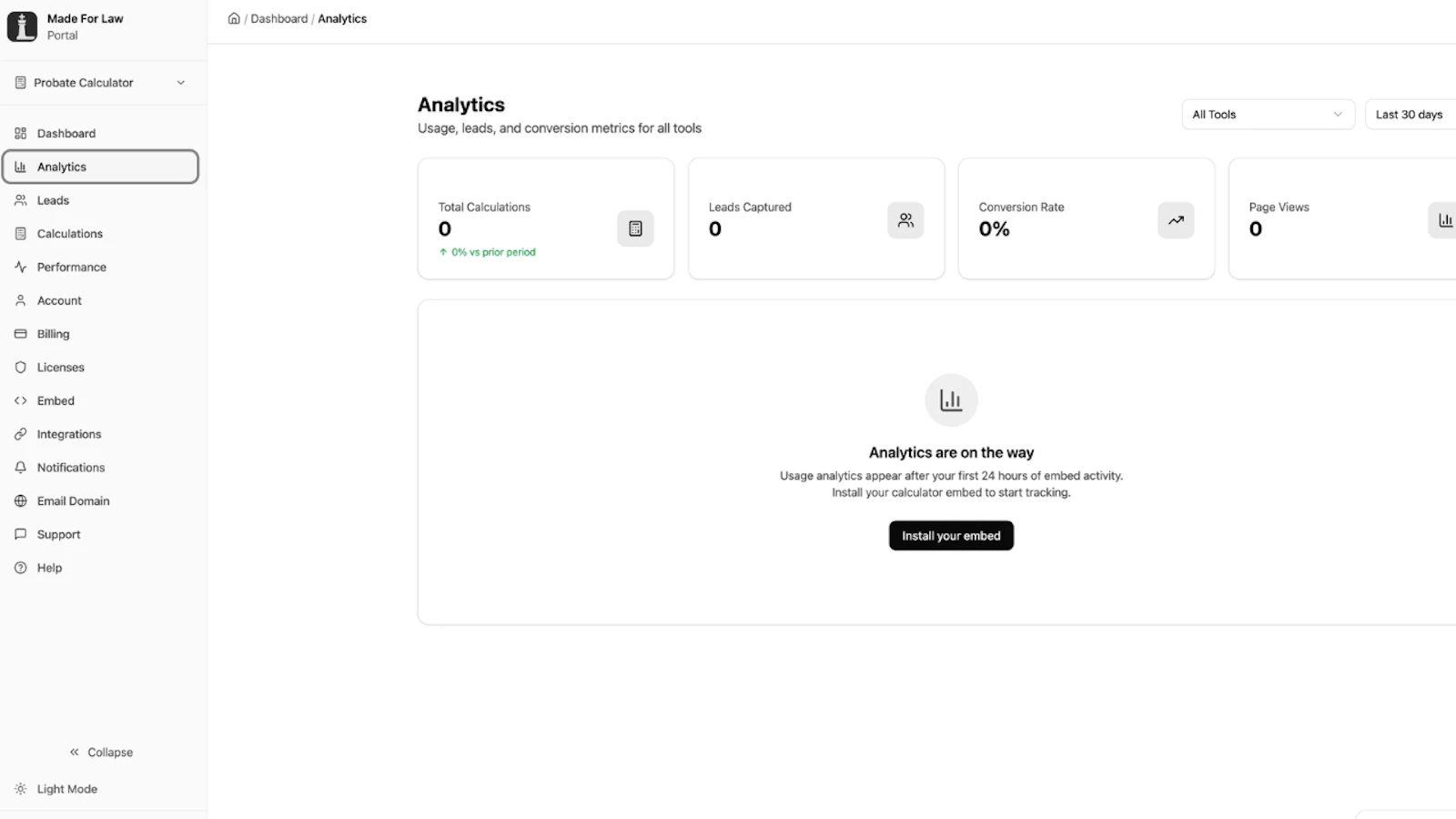Open Calculations page
Viewport: 1456px width, 819px height.
coord(100,234)
